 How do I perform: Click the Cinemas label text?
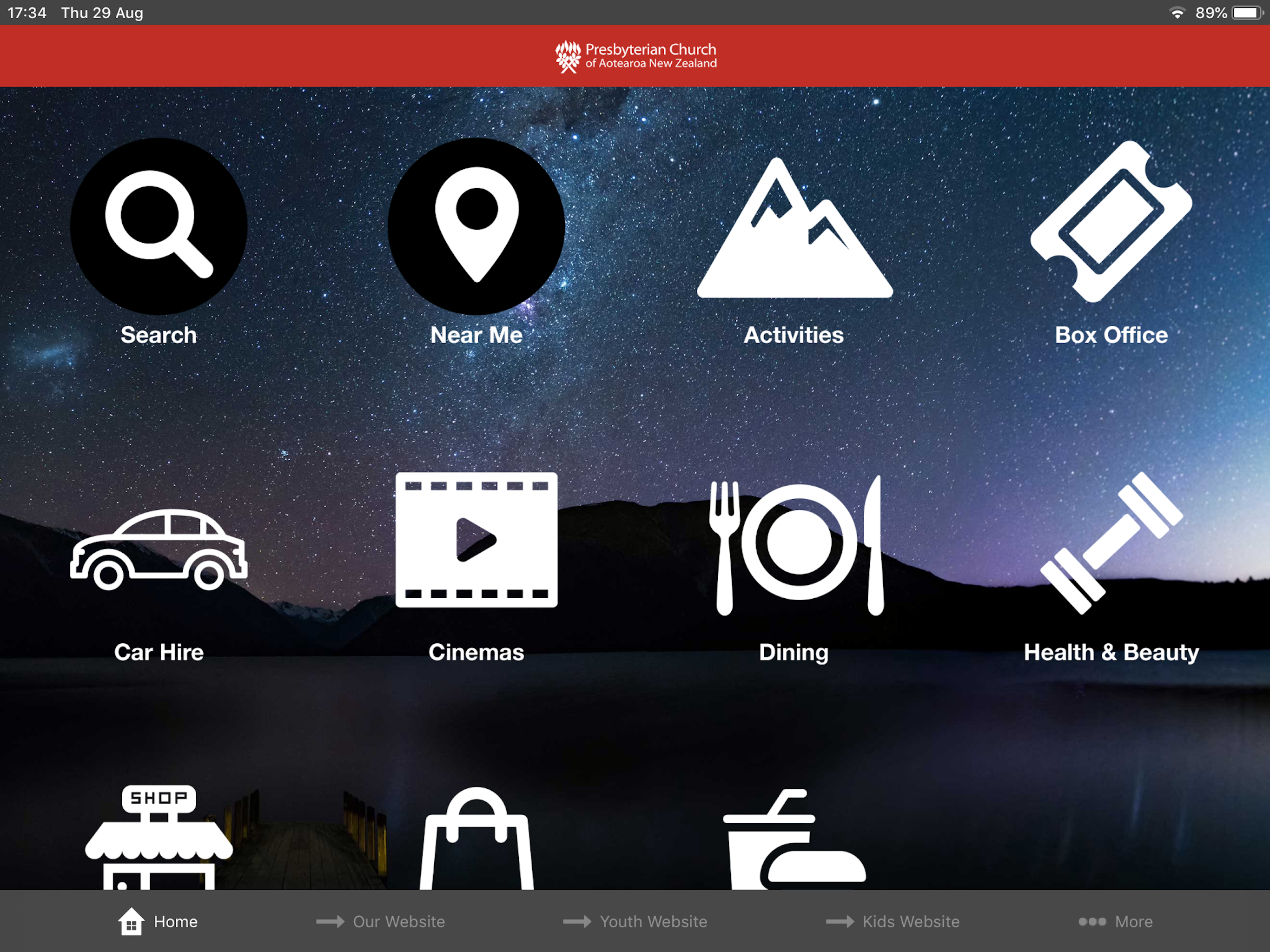click(x=476, y=652)
